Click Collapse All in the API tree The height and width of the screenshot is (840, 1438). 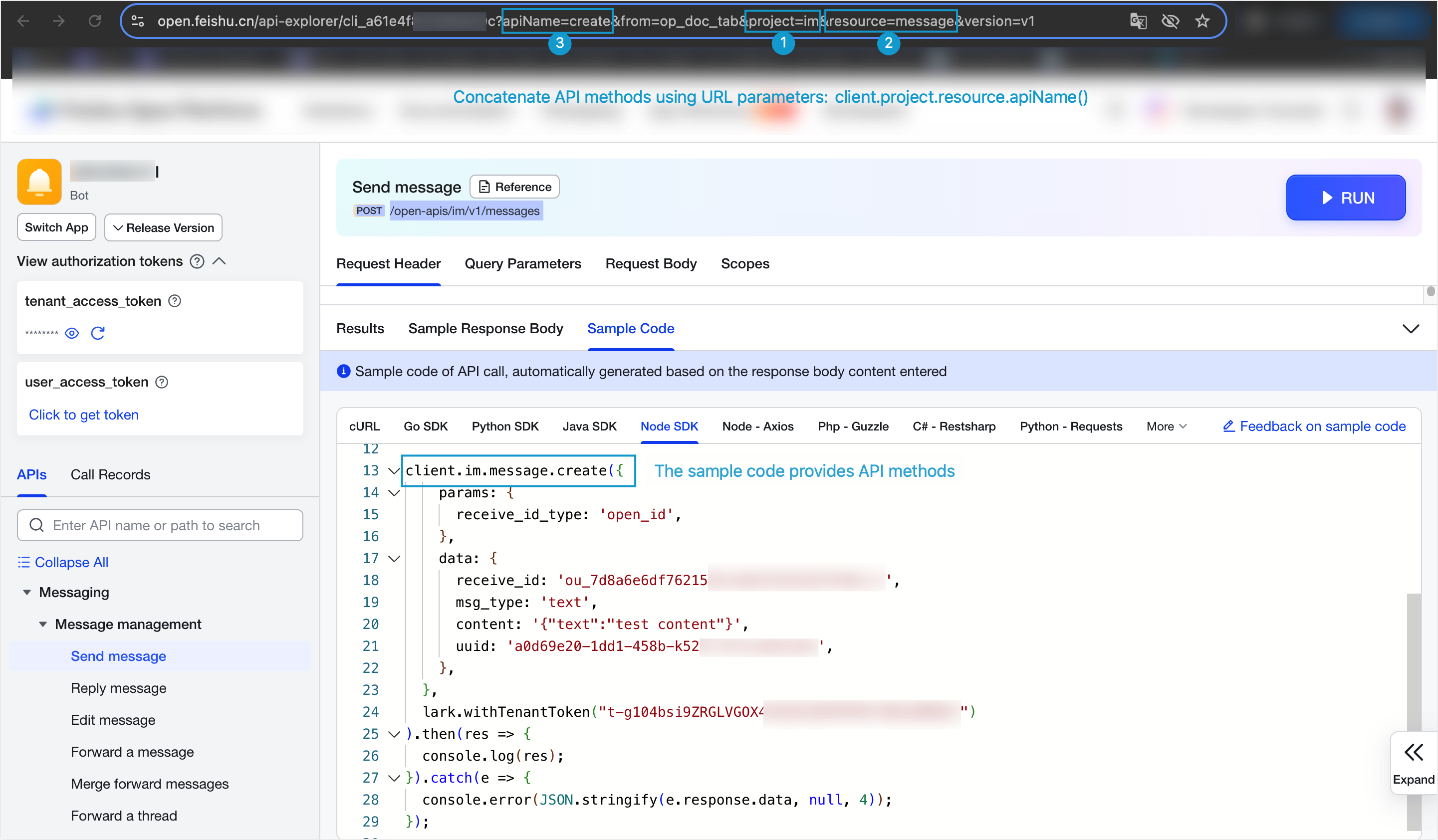tap(63, 562)
